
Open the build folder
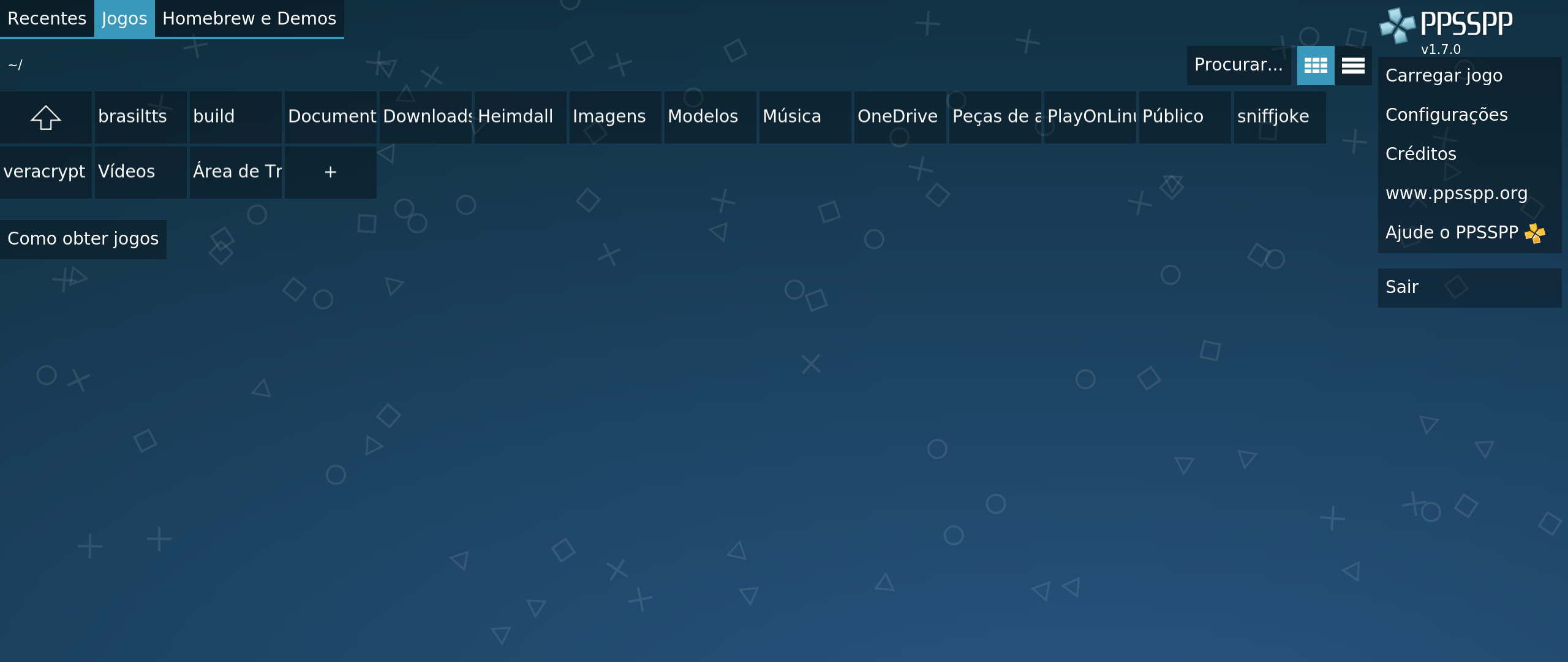[236, 117]
